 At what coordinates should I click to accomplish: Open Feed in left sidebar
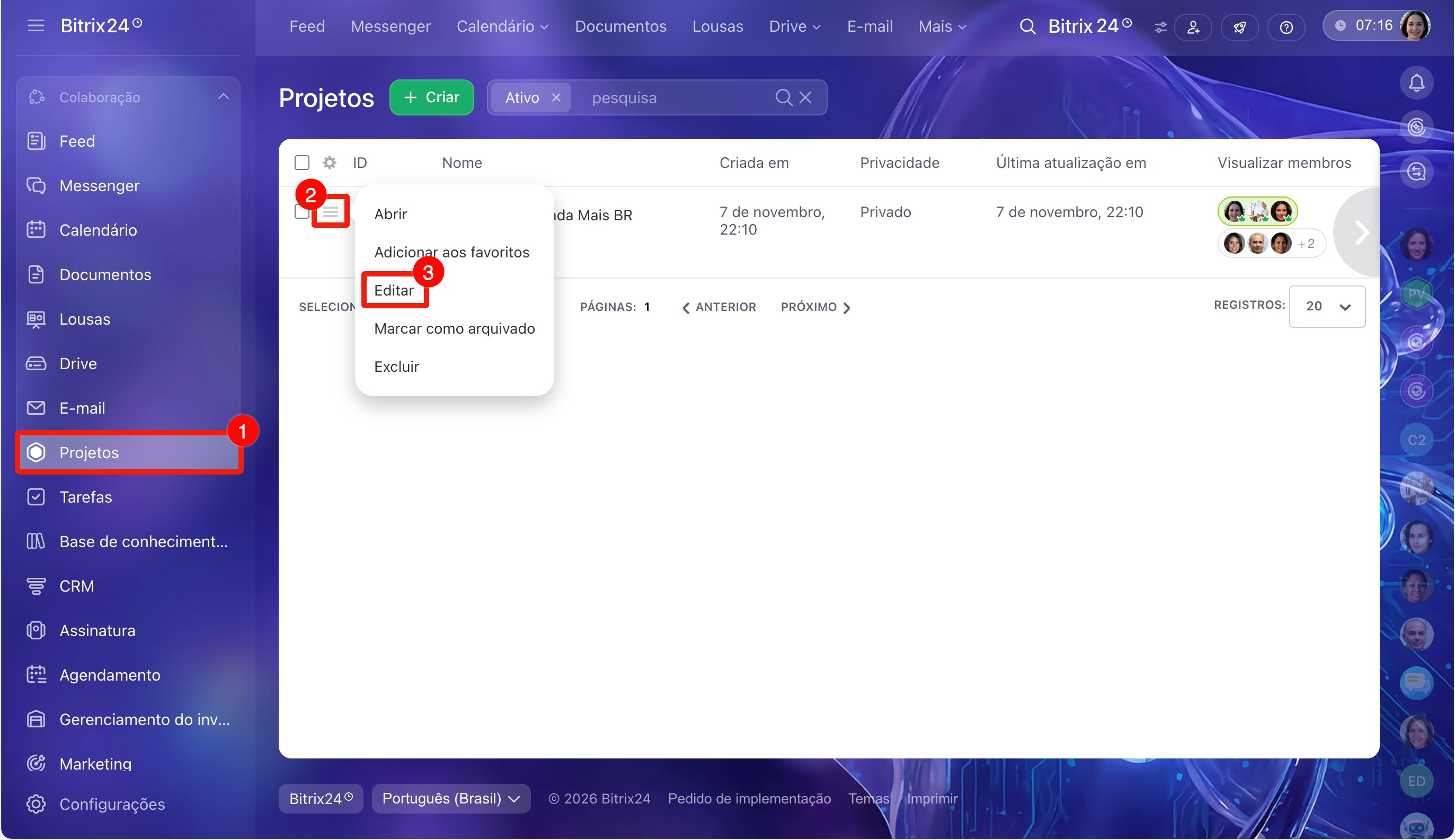[x=128, y=141]
